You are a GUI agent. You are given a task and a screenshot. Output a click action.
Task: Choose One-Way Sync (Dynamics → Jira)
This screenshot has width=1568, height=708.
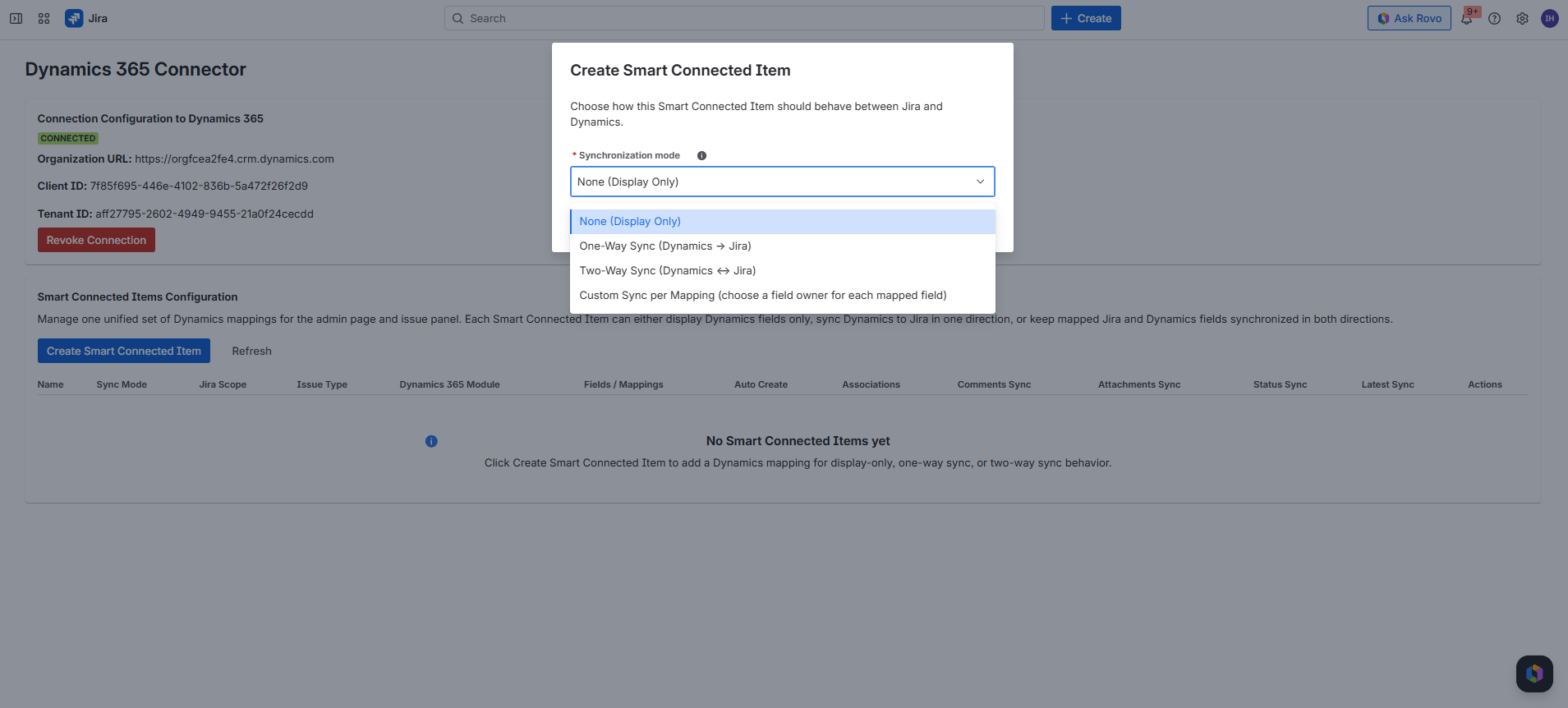click(x=783, y=246)
